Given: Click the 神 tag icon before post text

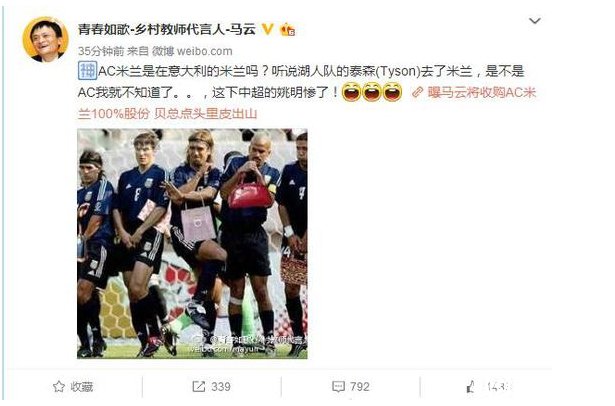Looking at the screenshot, I should point(87,71).
